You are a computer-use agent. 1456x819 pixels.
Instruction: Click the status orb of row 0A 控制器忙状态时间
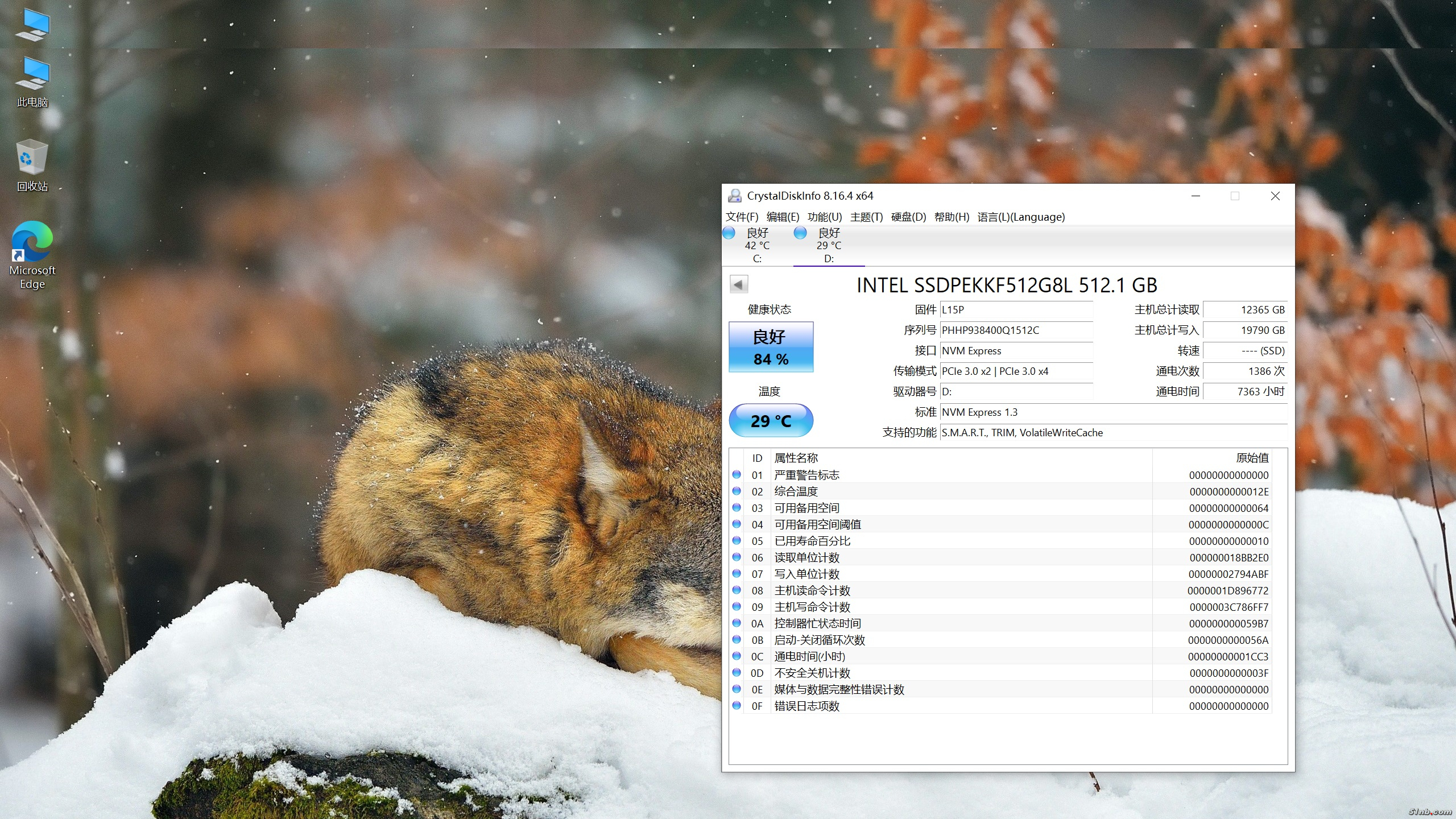[x=737, y=623]
